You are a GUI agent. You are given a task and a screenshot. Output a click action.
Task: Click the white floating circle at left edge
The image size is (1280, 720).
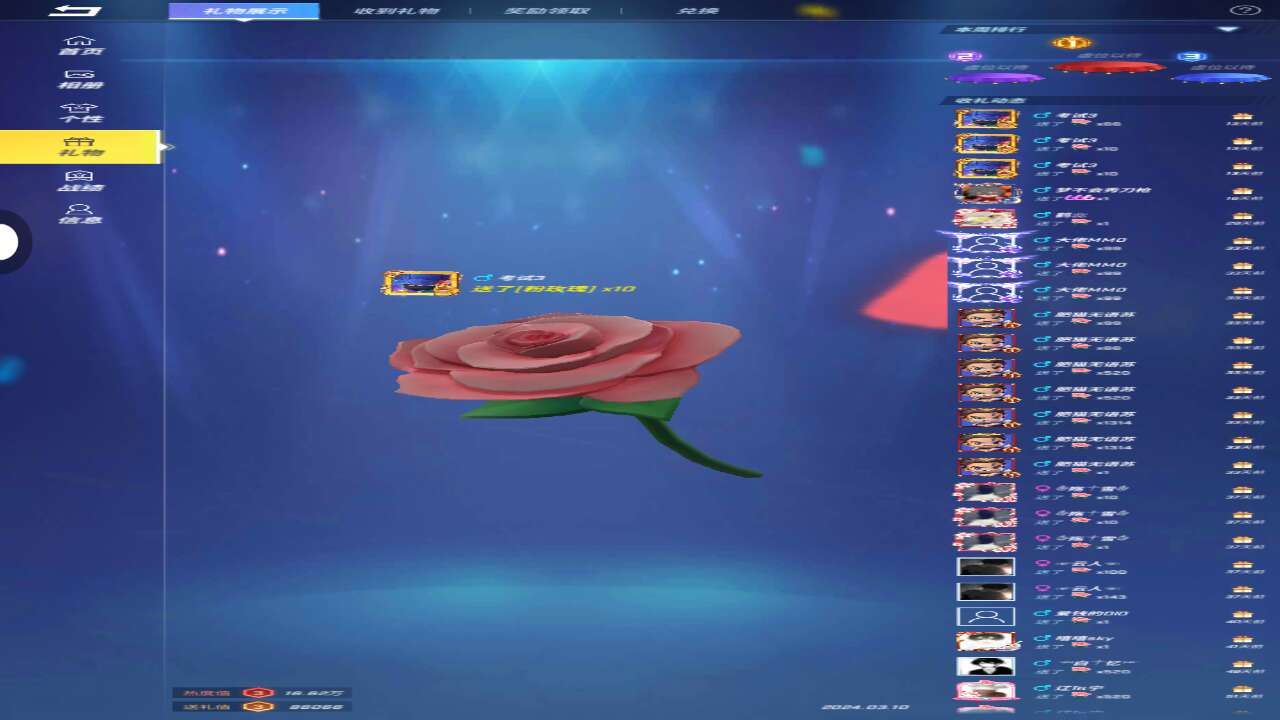8,242
